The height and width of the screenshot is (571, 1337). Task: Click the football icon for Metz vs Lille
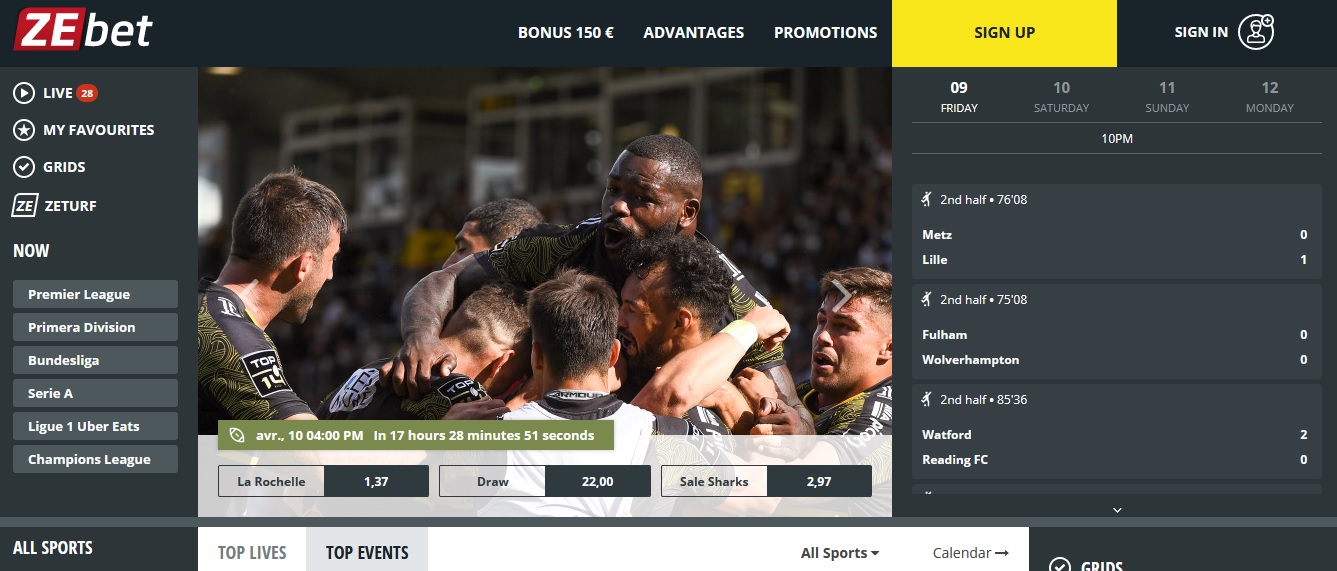(927, 199)
